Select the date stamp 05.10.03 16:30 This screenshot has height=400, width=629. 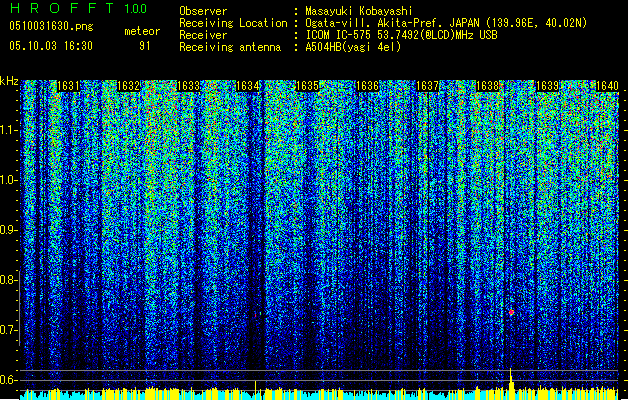pyautogui.click(x=50, y=46)
